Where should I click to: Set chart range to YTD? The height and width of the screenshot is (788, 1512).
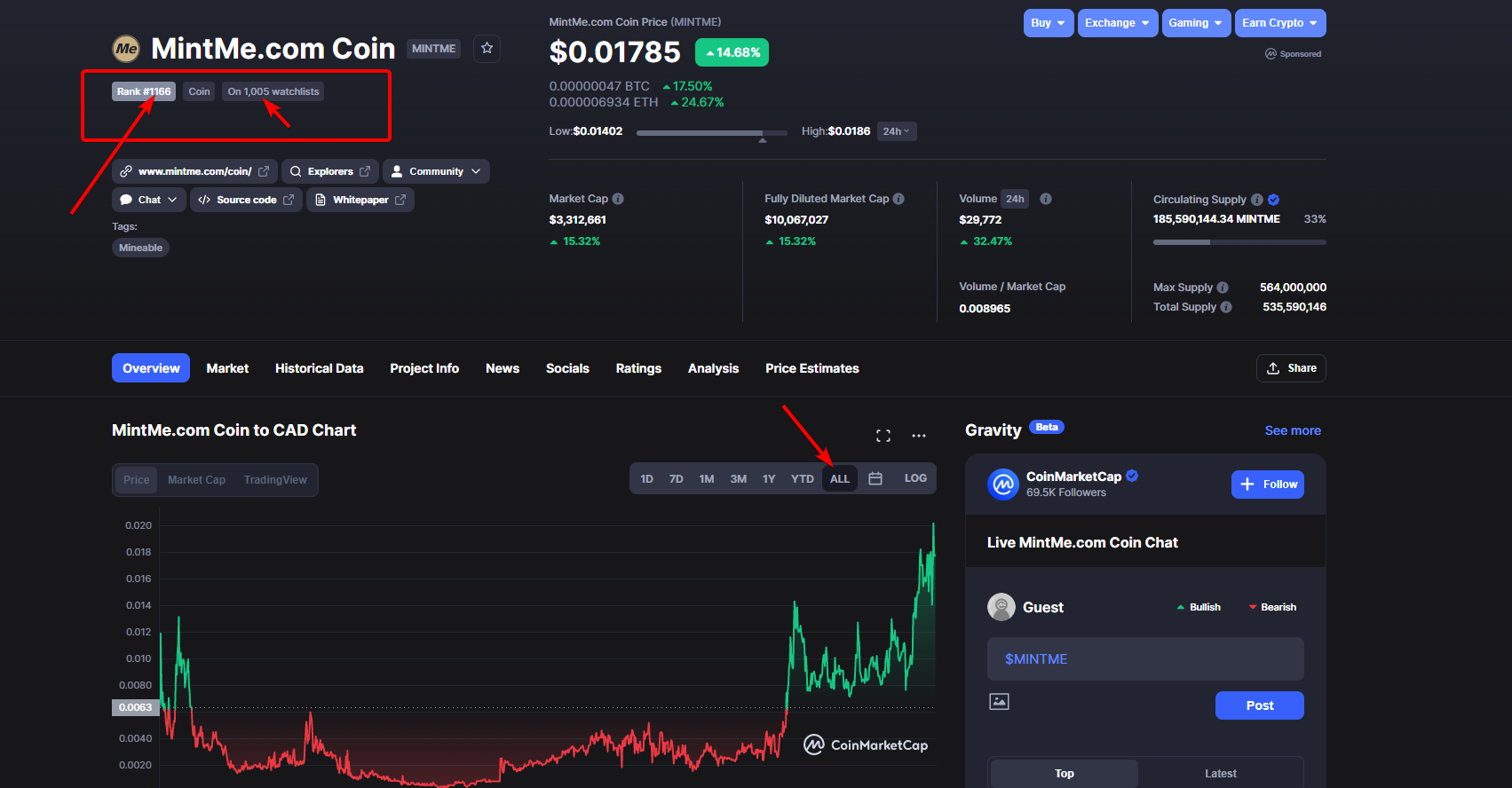click(x=803, y=478)
